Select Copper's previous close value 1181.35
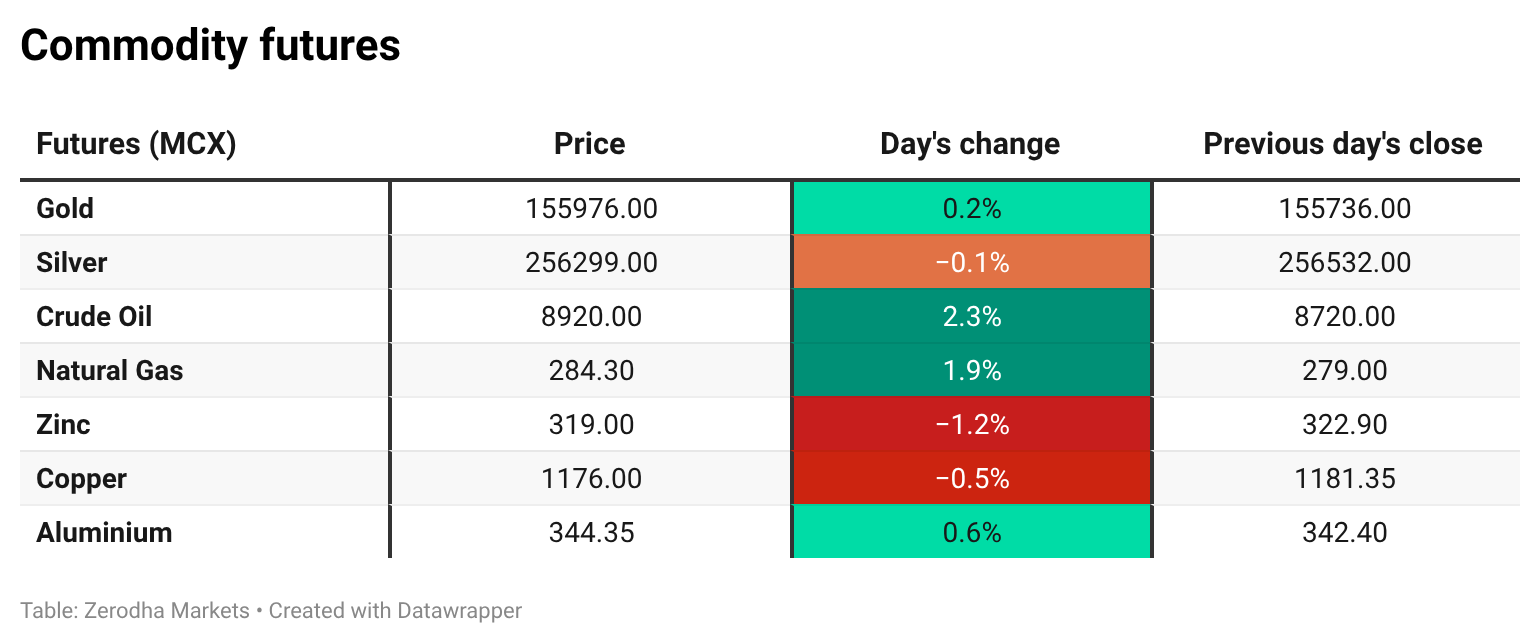This screenshot has width=1540, height=644. (x=1344, y=479)
